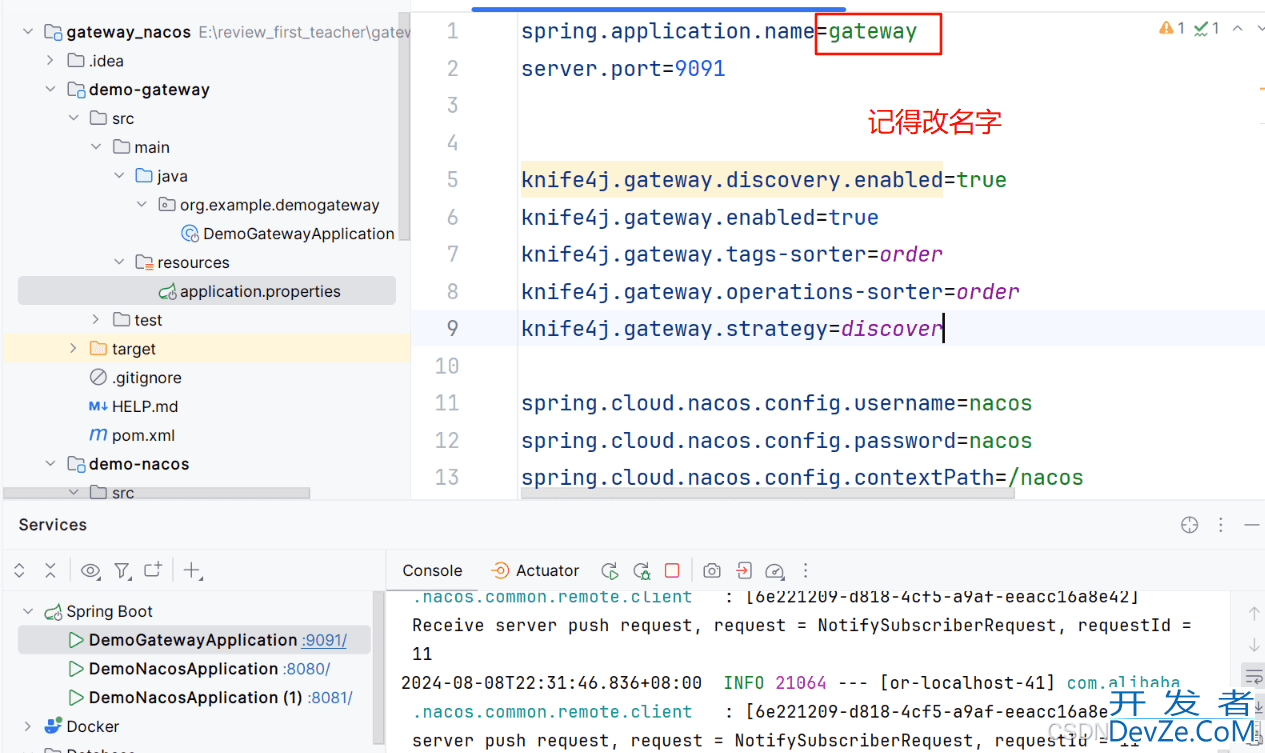The image size is (1265, 753).
Task: Click the profiler gauge icon
Action: pyautogui.click(x=774, y=572)
